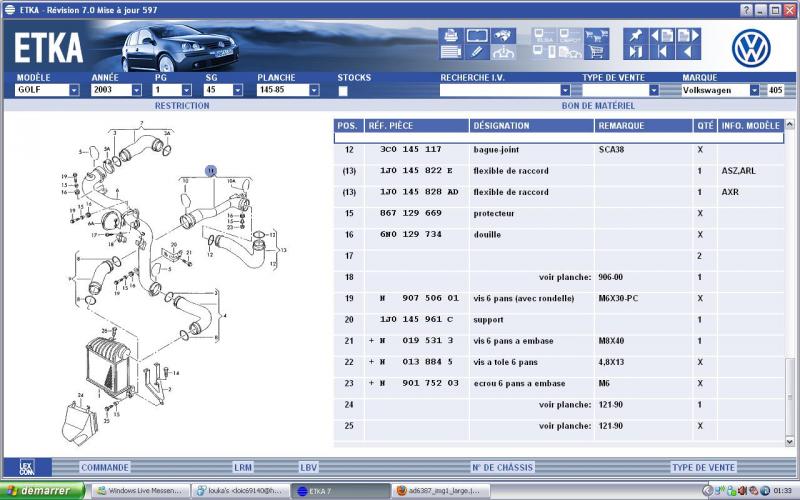Click the QTÉ column header

(x=705, y=126)
